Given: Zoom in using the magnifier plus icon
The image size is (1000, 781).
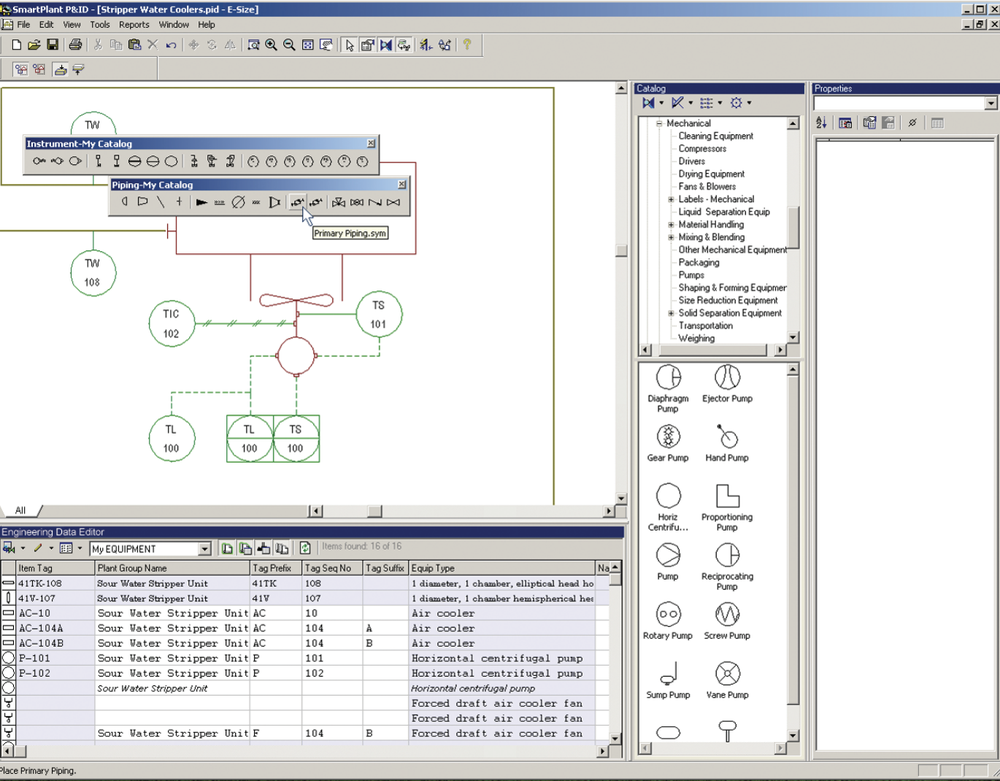Looking at the screenshot, I should tap(271, 45).
